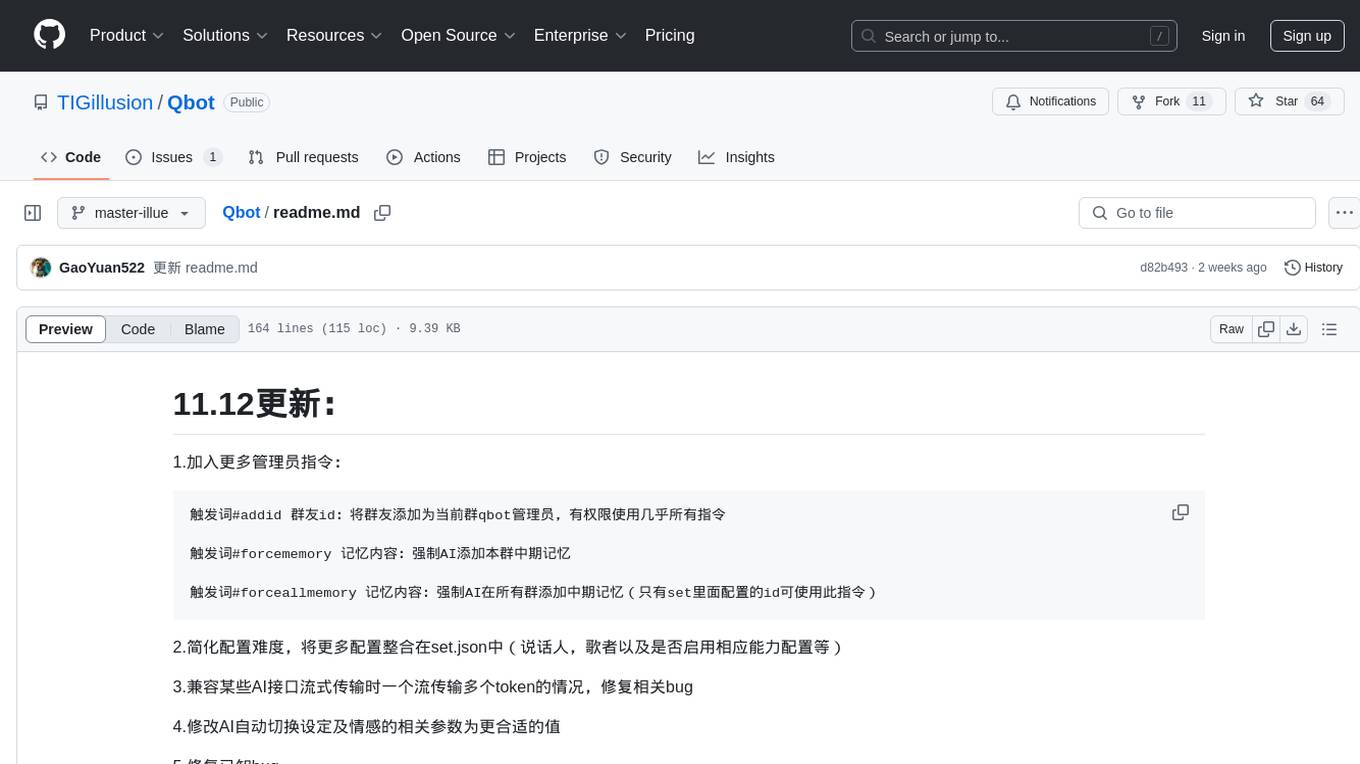Open the Projects tab
The width and height of the screenshot is (1360, 764).
pyautogui.click(x=527, y=157)
